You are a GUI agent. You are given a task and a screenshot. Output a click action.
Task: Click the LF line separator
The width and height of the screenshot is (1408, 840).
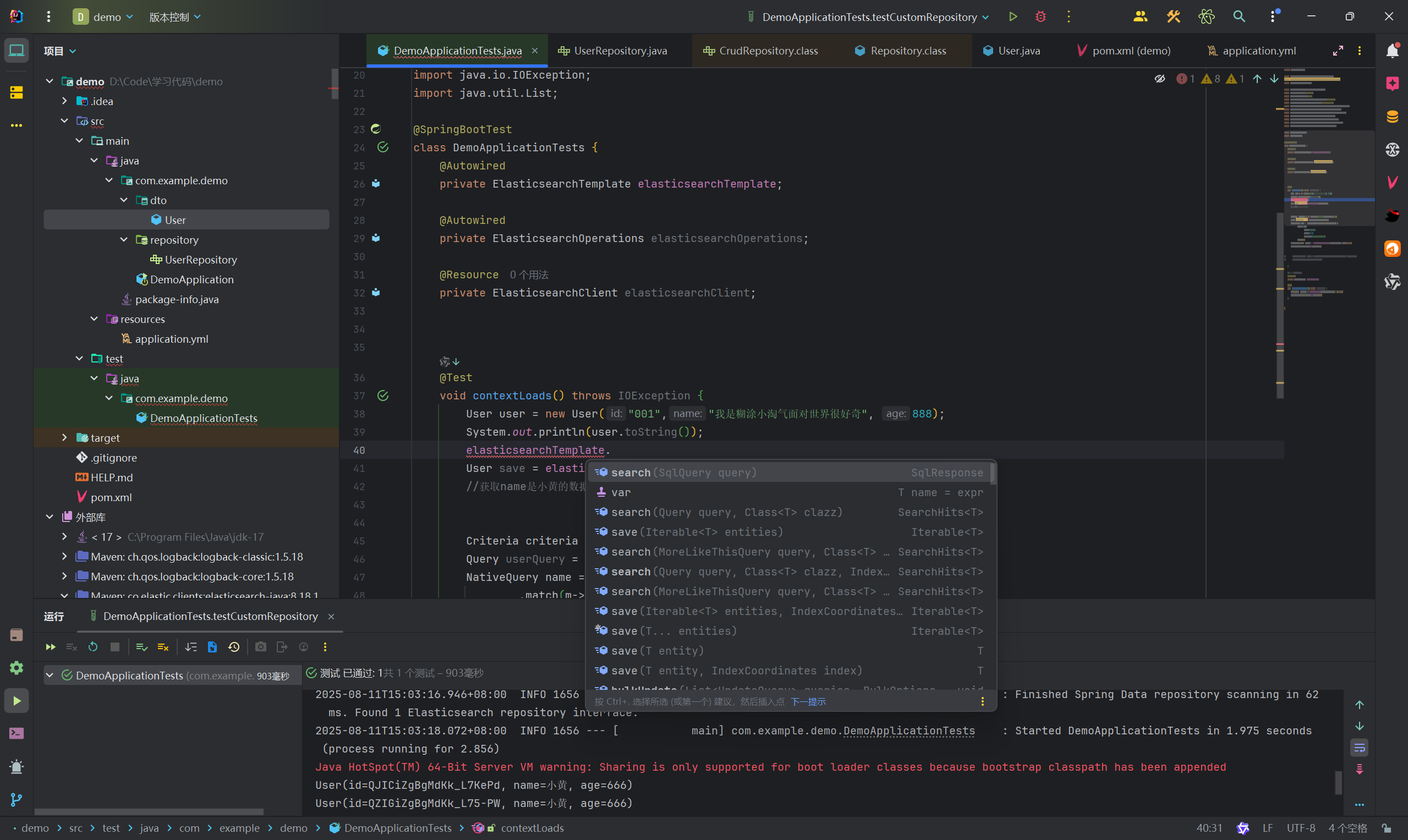pyautogui.click(x=1268, y=828)
